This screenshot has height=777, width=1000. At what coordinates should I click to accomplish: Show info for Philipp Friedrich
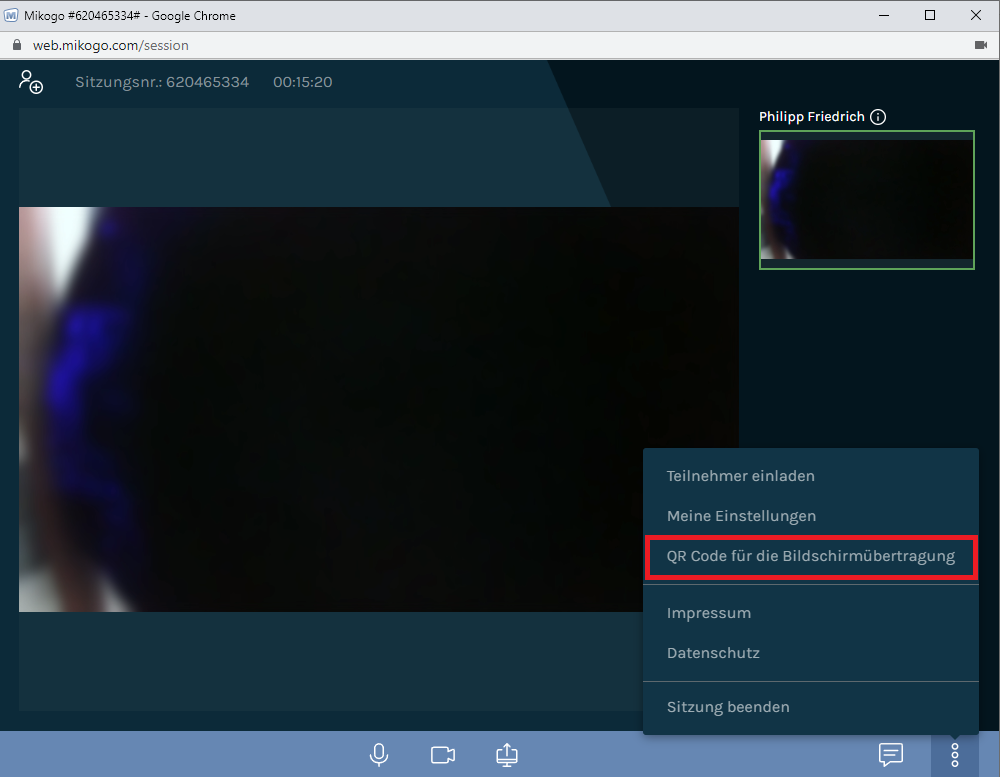(878, 117)
